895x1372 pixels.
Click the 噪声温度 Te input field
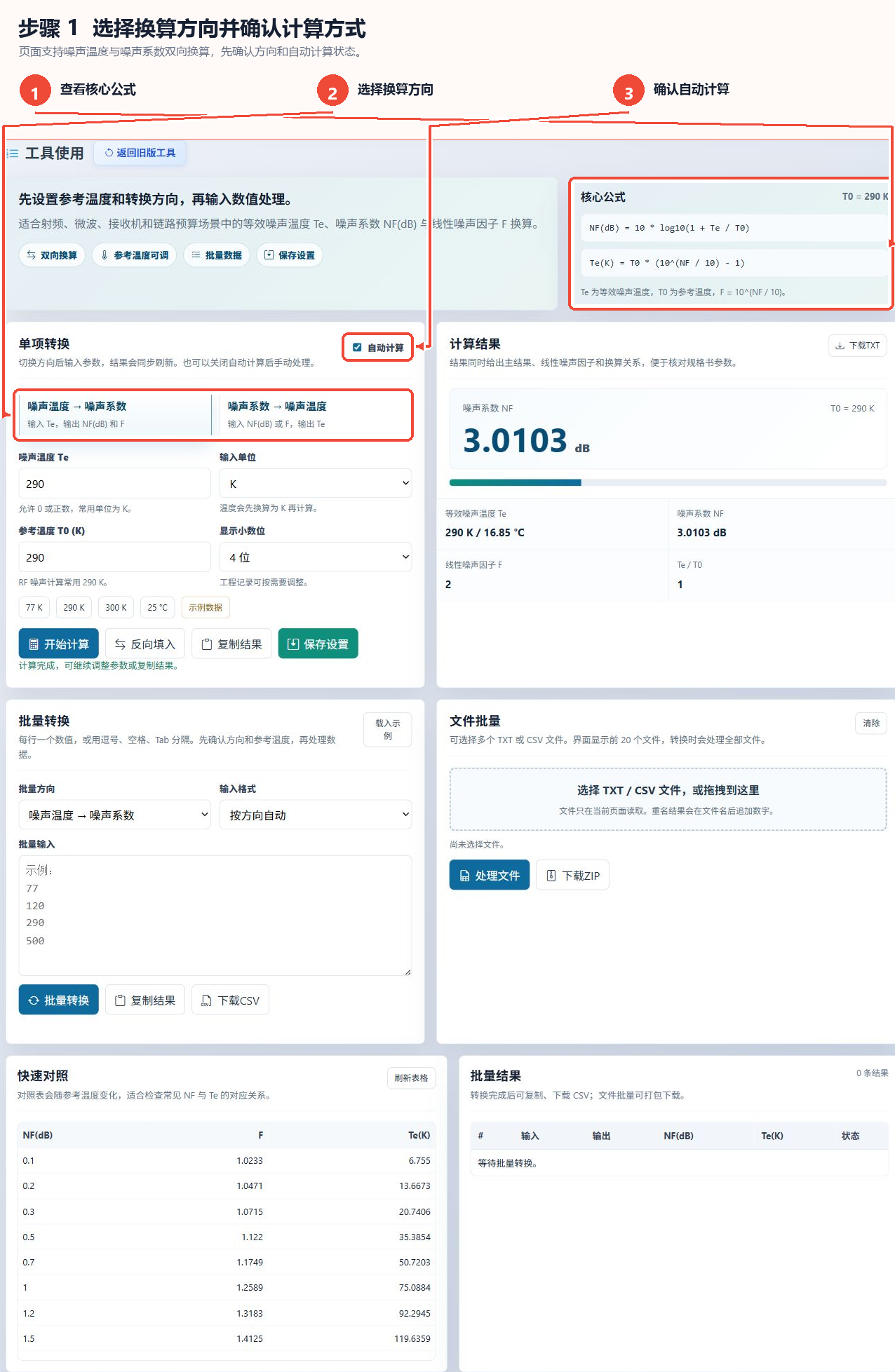point(114,484)
